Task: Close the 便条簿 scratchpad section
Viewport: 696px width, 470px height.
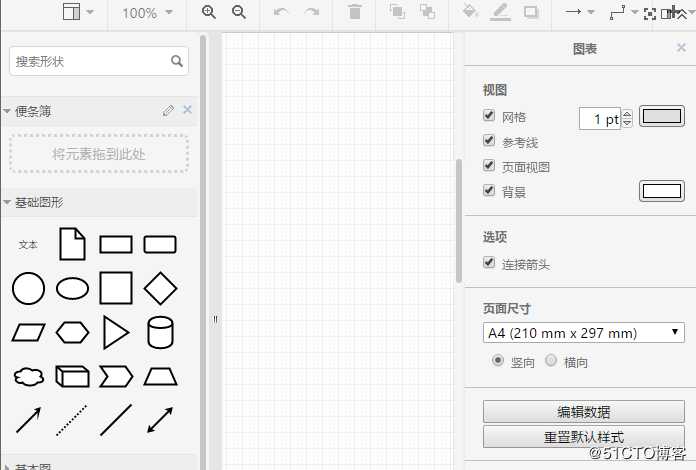Action: click(x=187, y=110)
